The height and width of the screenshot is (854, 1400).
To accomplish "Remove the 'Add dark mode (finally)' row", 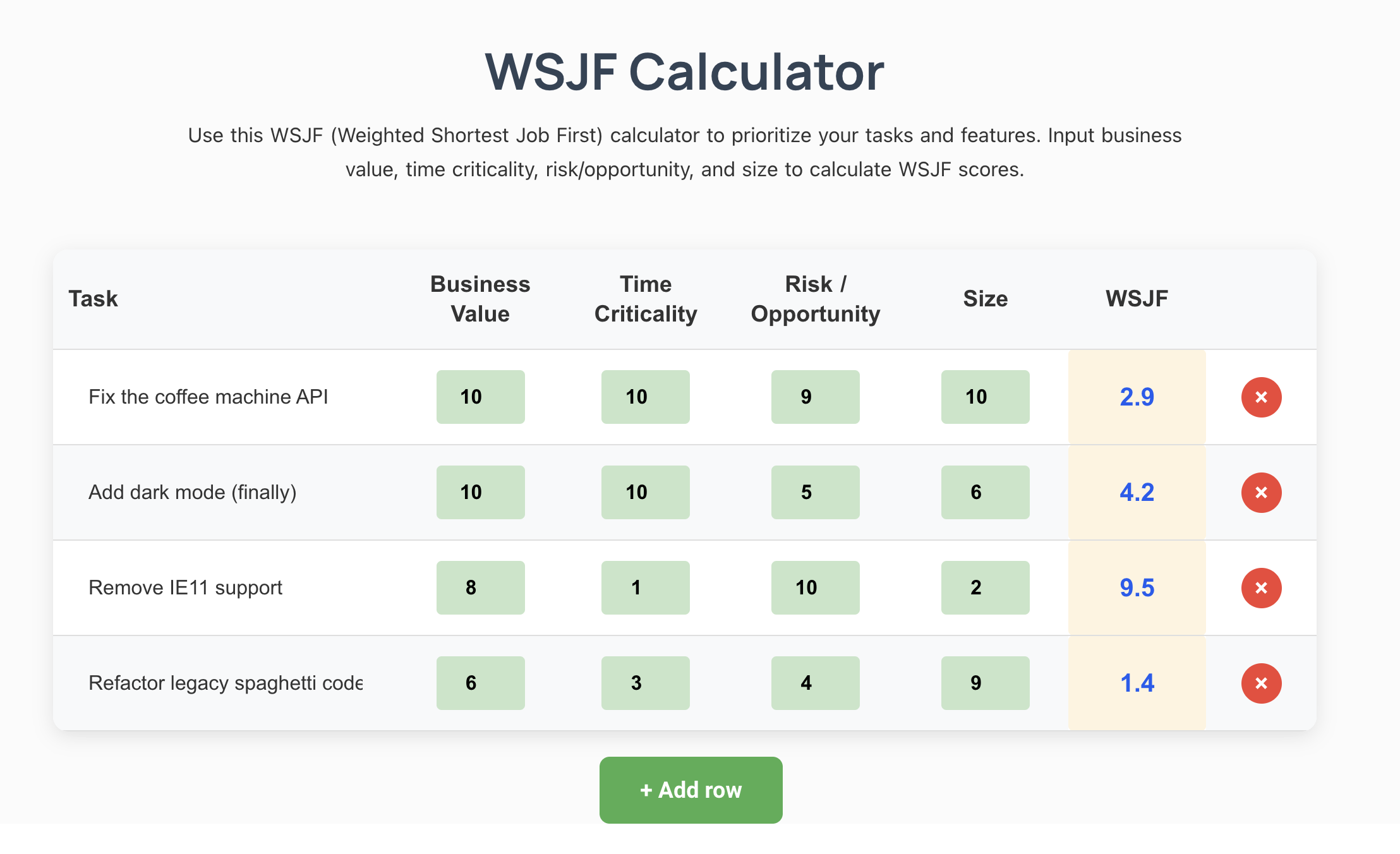I will (1261, 493).
